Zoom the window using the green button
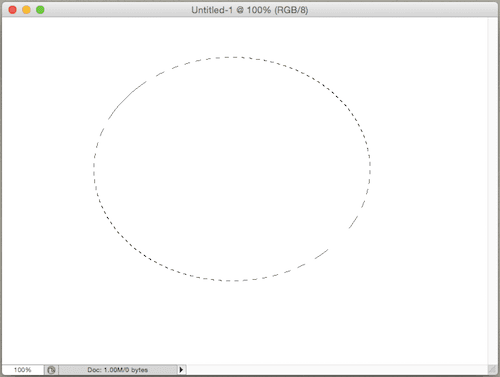 pyautogui.click(x=40, y=10)
